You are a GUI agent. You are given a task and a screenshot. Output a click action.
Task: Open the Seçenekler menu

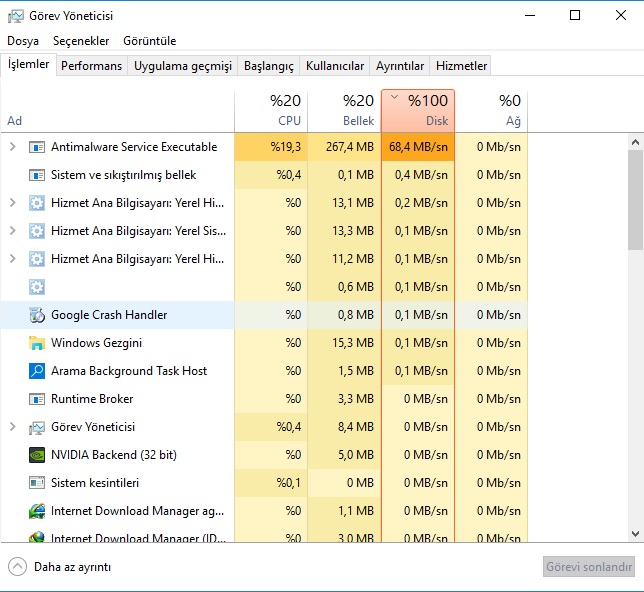[x=81, y=41]
